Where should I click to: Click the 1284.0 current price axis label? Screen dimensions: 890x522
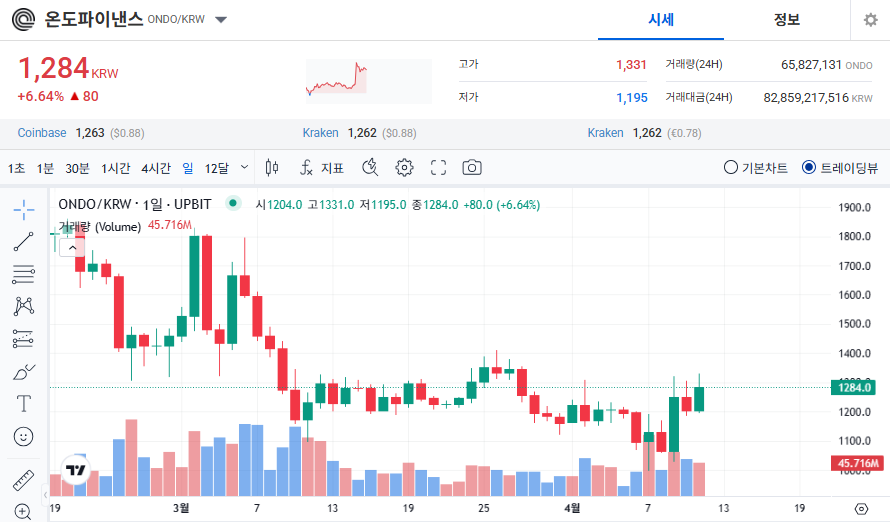tap(854, 388)
